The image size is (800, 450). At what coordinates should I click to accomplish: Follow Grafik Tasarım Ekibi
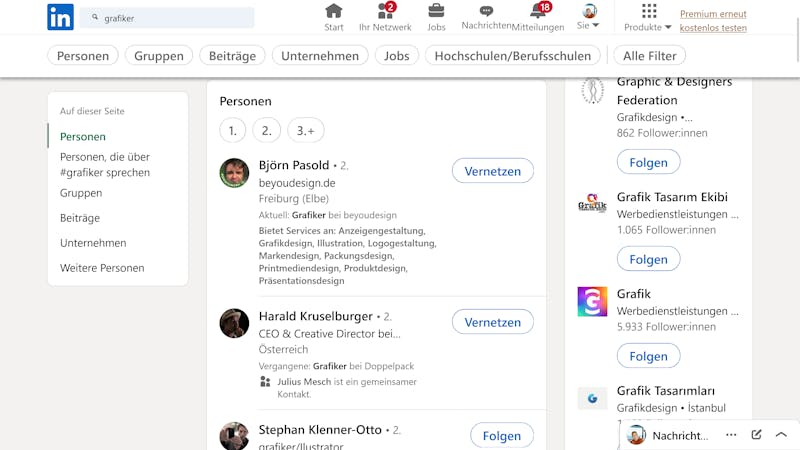[x=648, y=259]
